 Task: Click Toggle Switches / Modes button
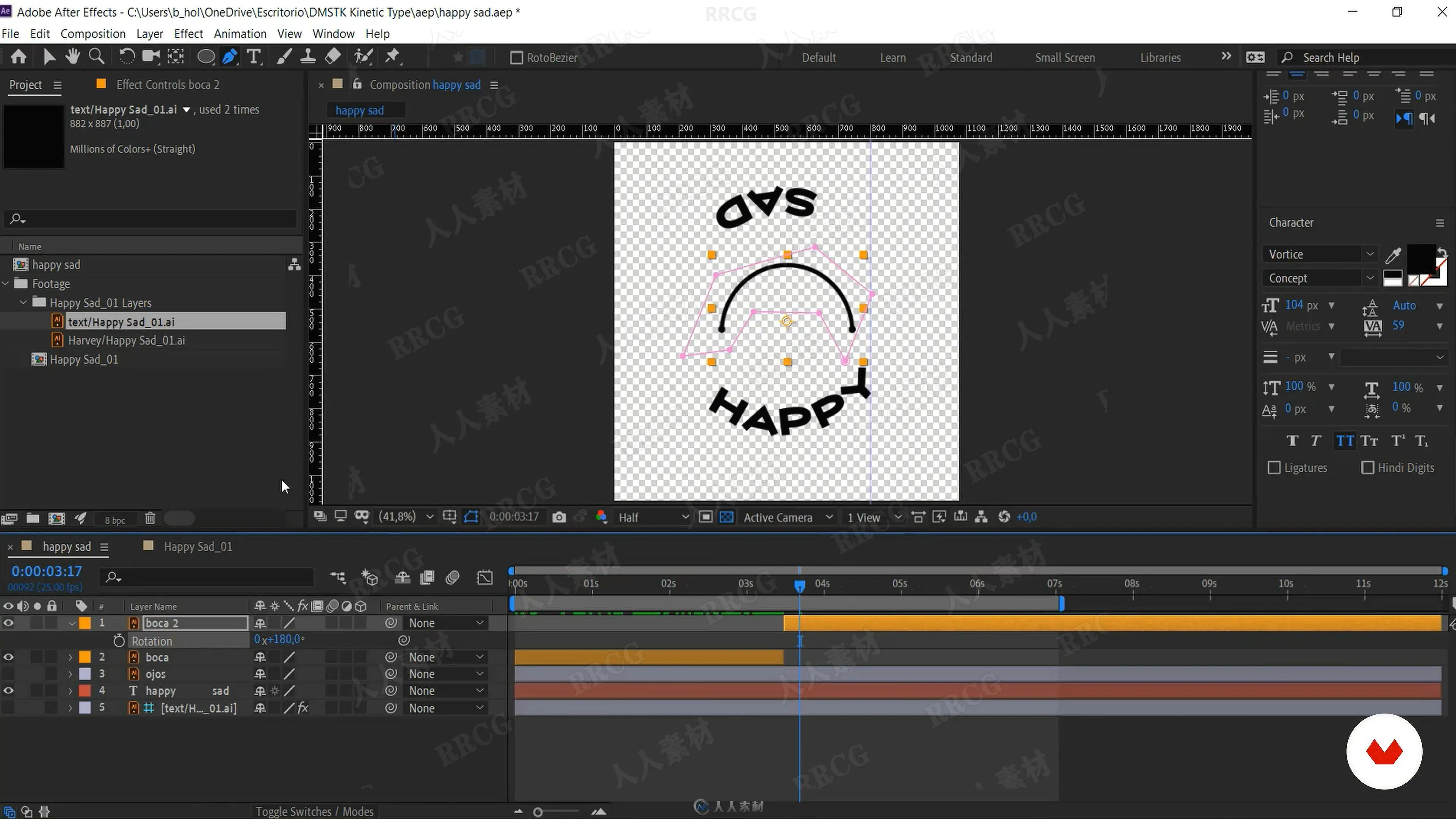coord(314,811)
